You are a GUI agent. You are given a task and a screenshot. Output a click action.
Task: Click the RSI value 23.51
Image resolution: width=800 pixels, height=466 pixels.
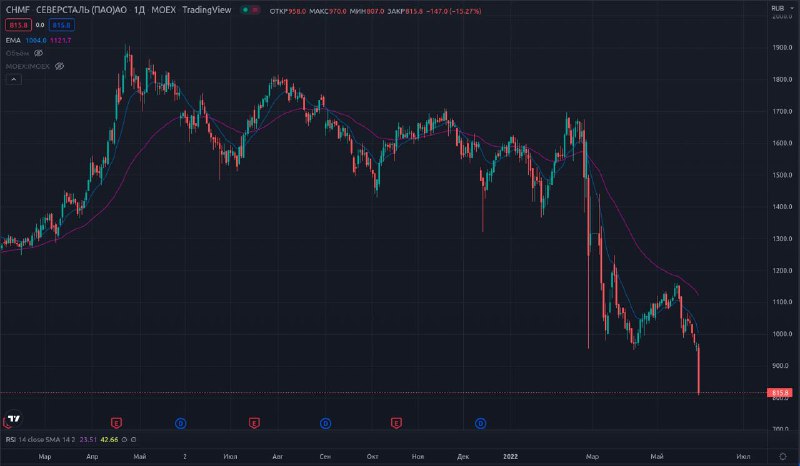click(x=88, y=439)
